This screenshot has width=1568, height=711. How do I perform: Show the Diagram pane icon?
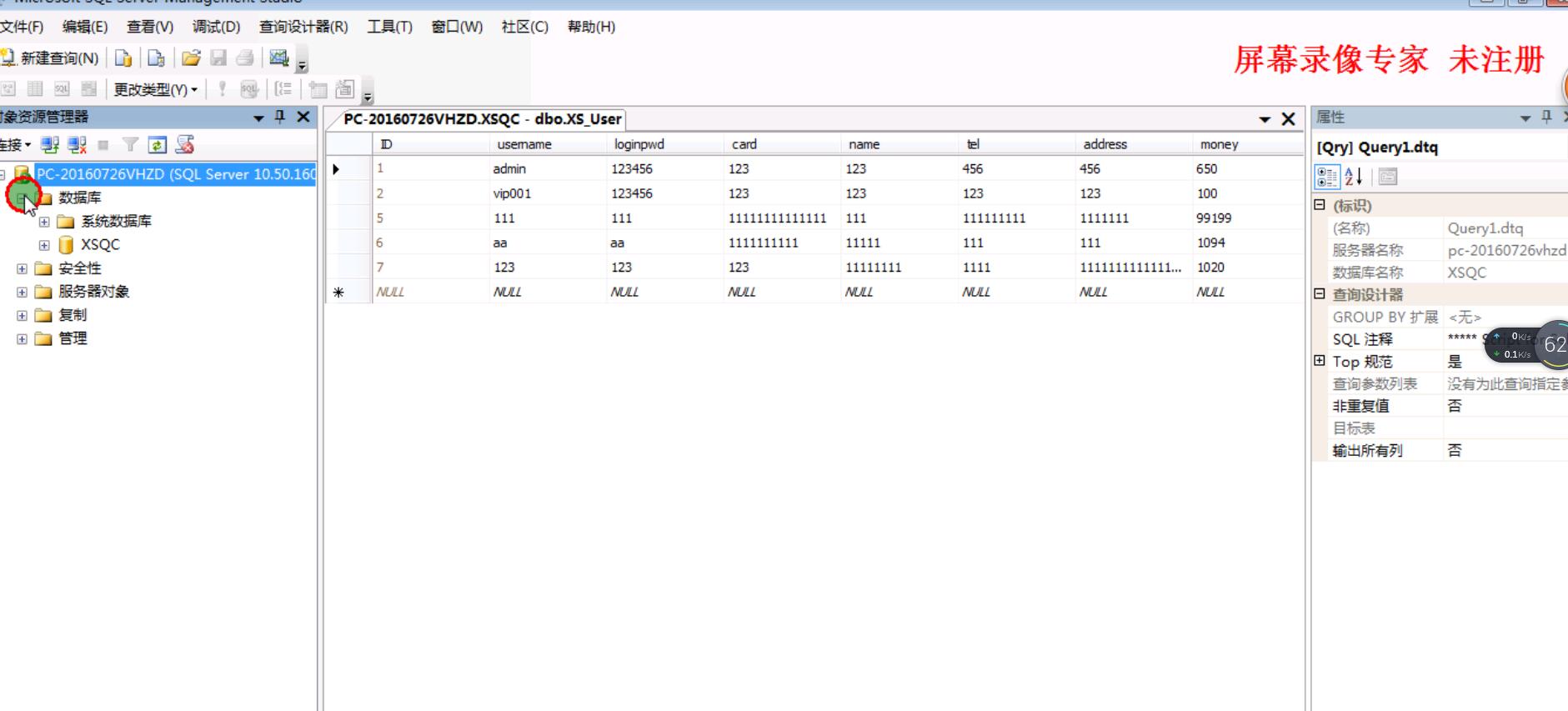point(8,89)
